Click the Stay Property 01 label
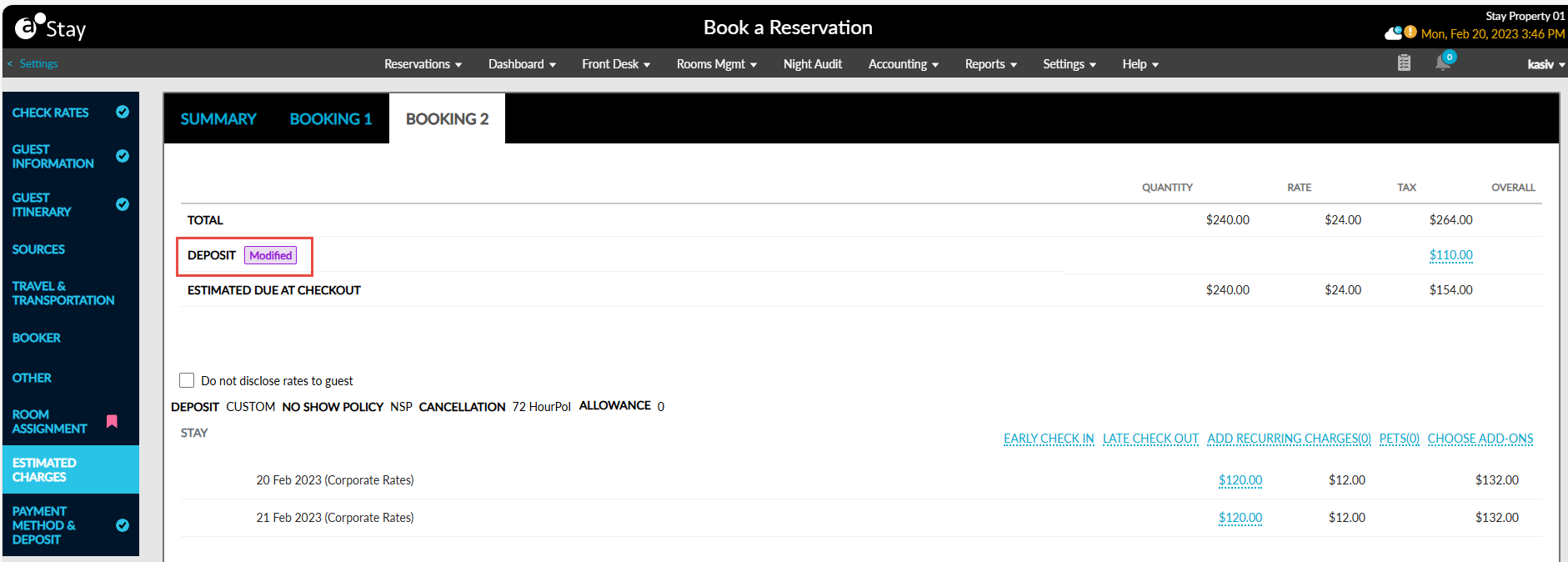The height and width of the screenshot is (562, 1568). (1525, 16)
